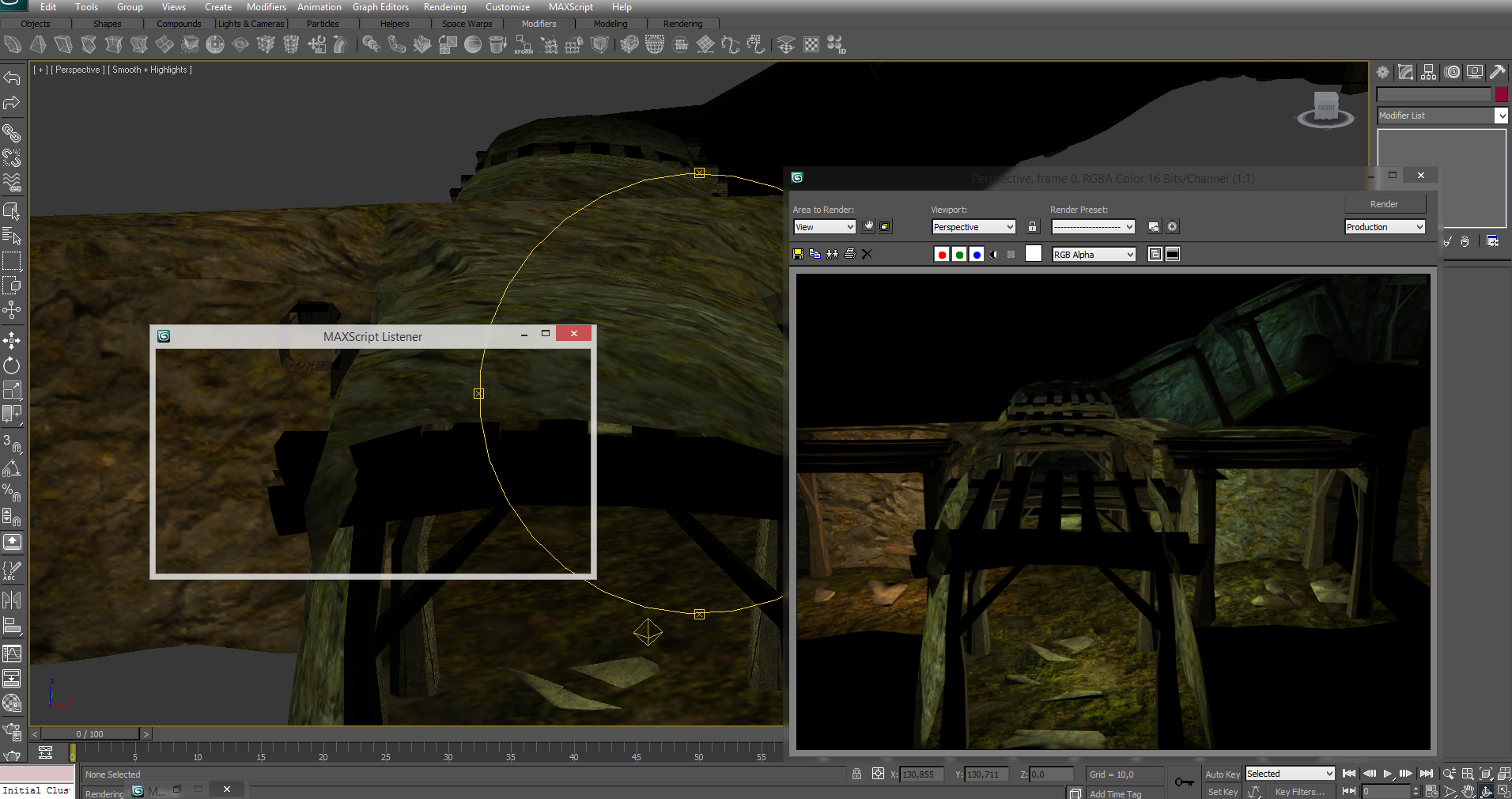This screenshot has height=799, width=1512.
Task: Open the Print image icon in render window
Action: coord(850,254)
